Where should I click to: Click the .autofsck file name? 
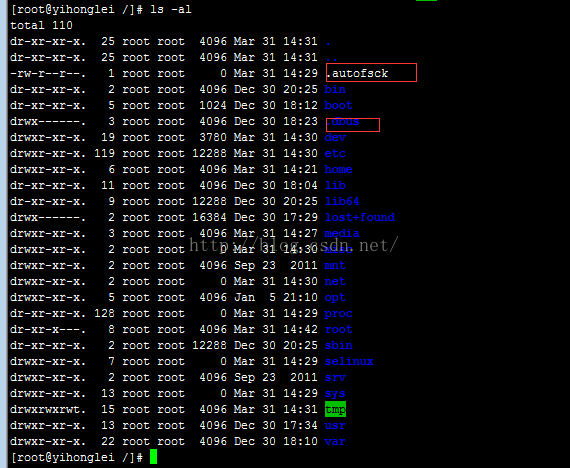coord(360,73)
